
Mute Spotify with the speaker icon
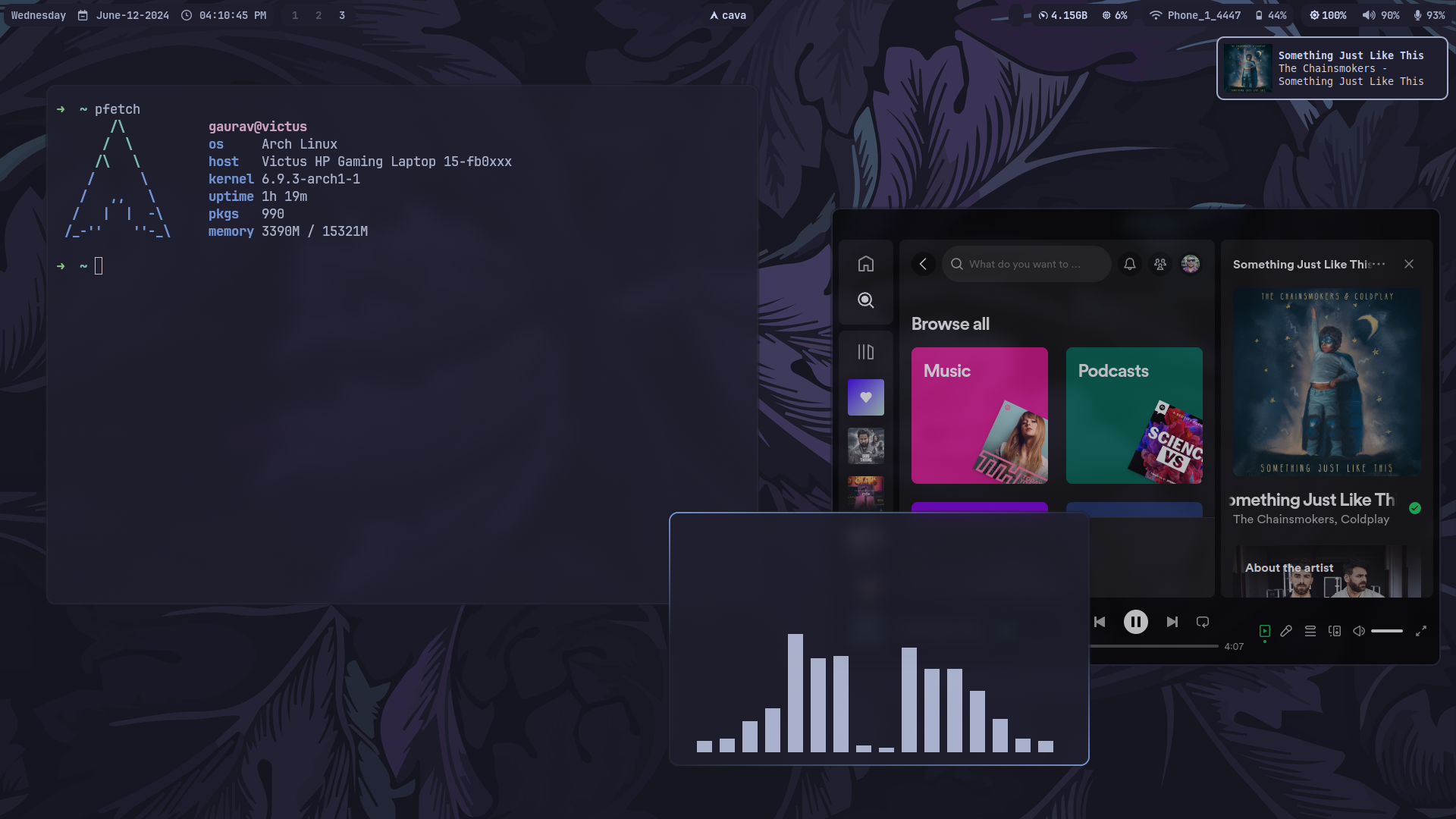tap(1359, 631)
